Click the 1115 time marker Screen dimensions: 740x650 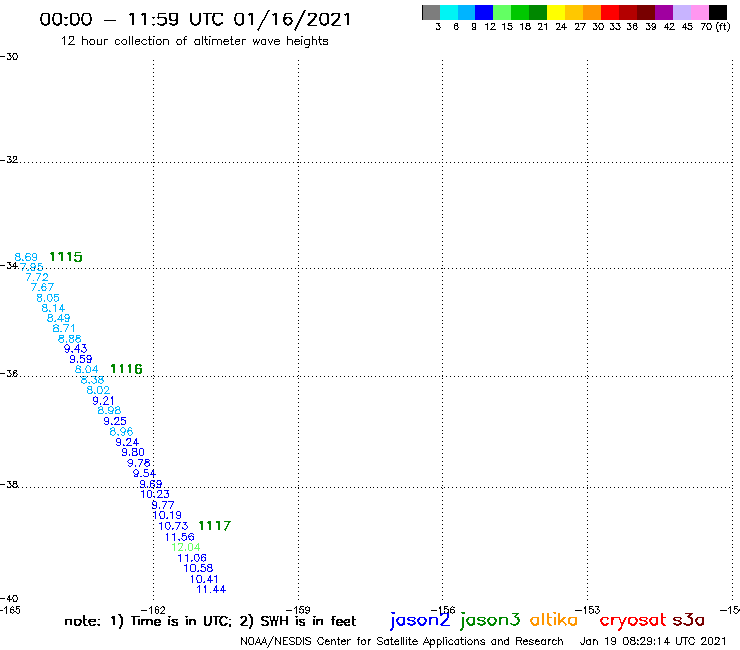tap(66, 257)
